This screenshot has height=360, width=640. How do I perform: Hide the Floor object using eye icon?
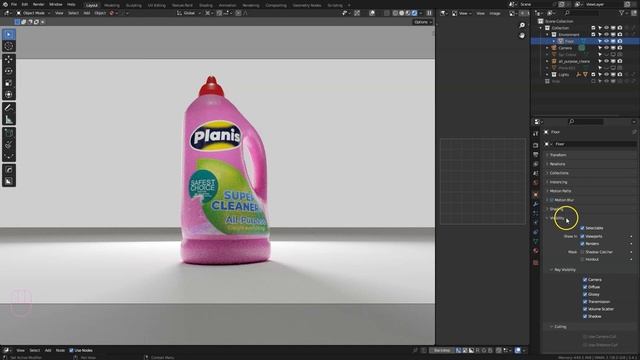pyautogui.click(x=606, y=41)
